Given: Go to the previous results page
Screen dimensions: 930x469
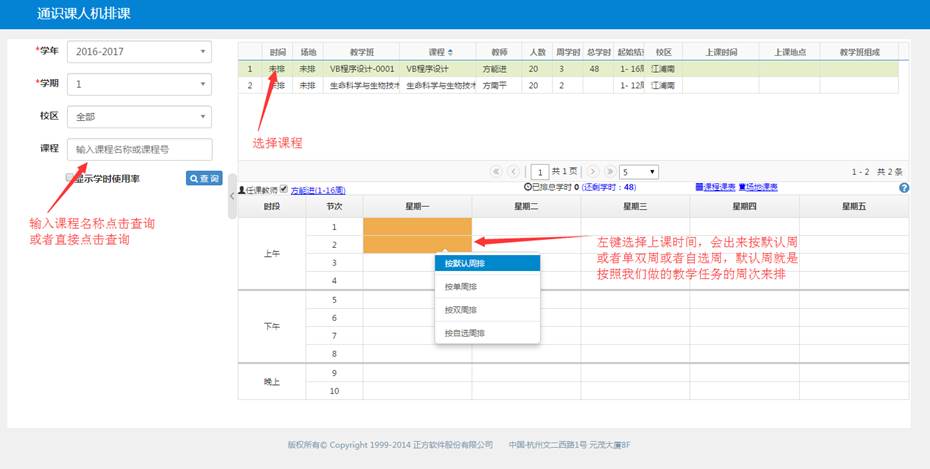Looking at the screenshot, I should pos(514,172).
